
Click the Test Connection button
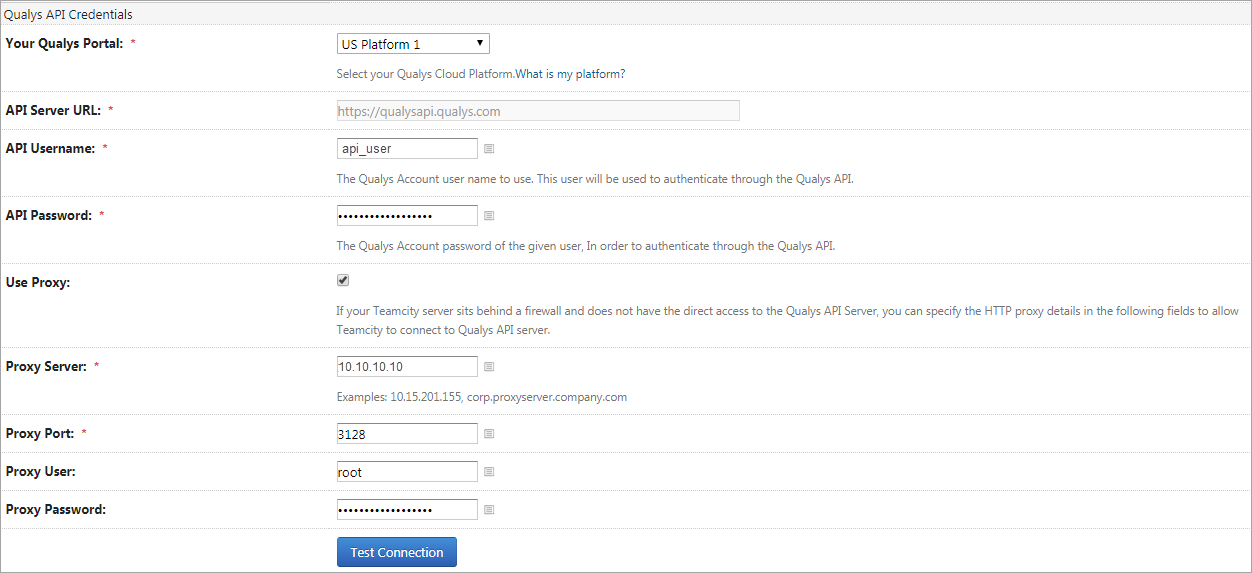tap(397, 552)
